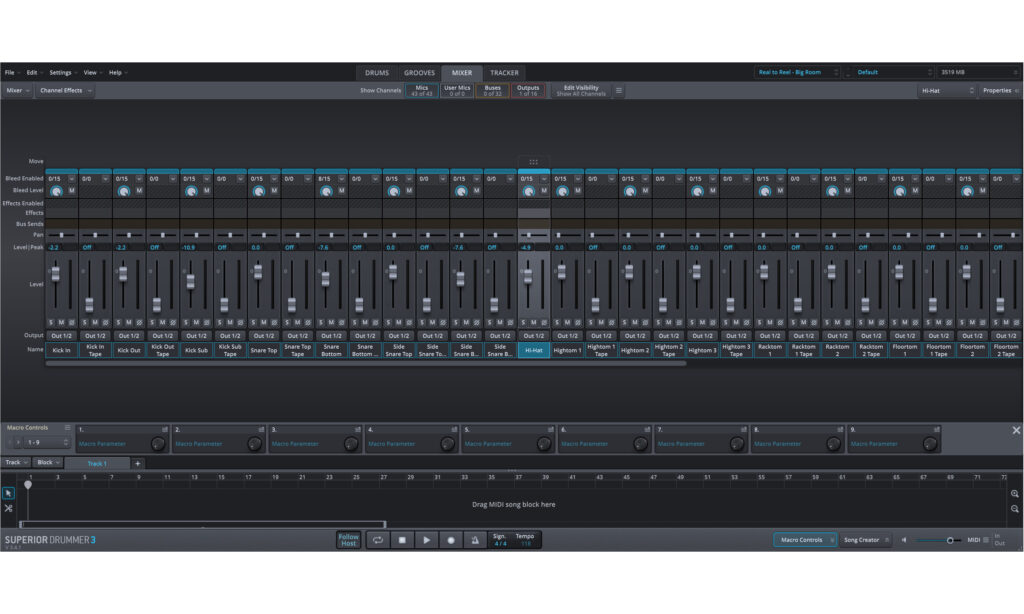Select the scissors cut tool

coord(8,508)
